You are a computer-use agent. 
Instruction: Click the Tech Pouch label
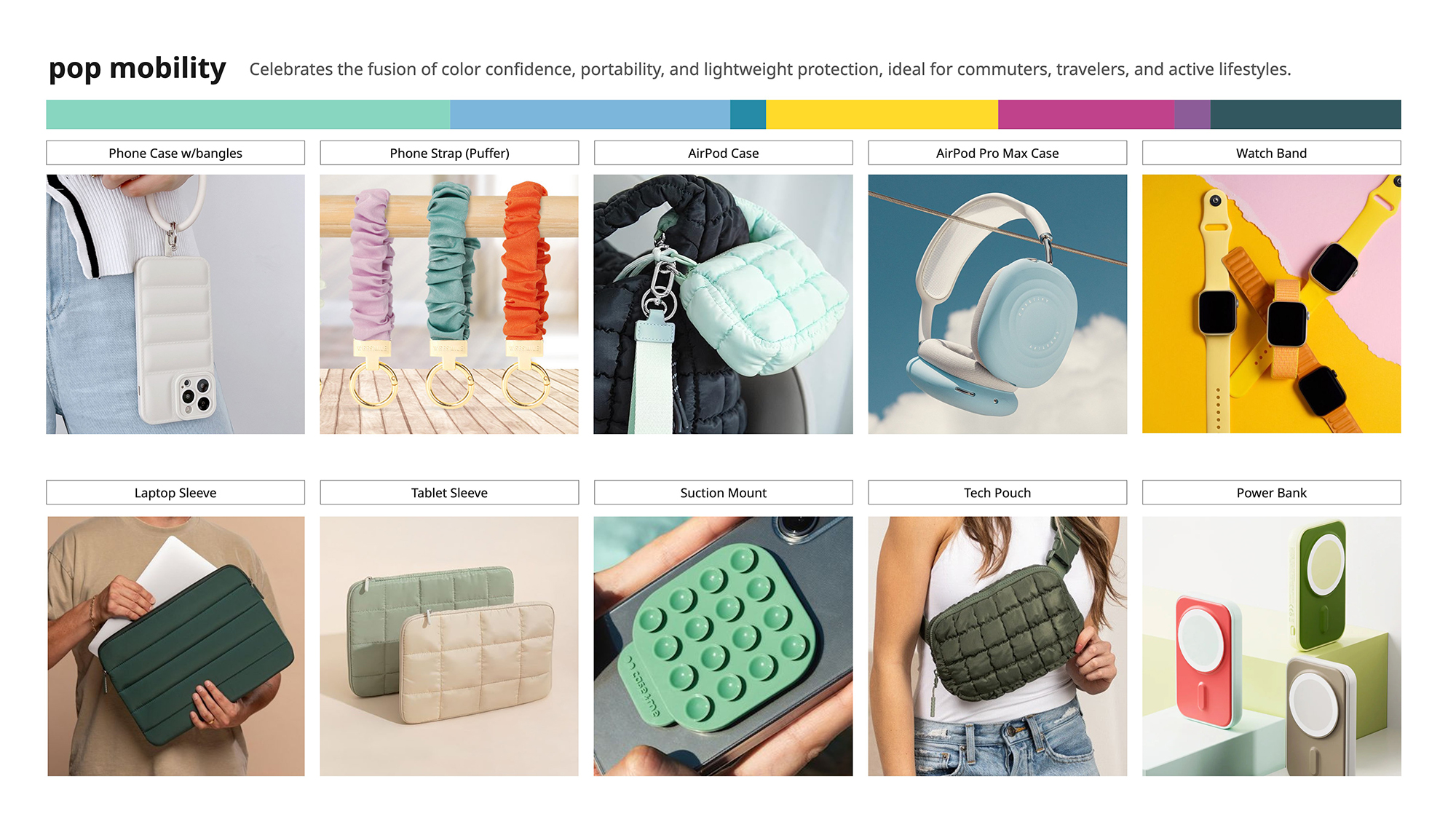(997, 493)
